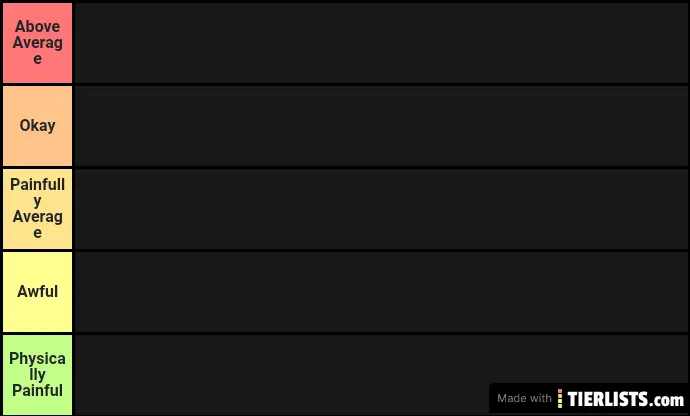This screenshot has width=690, height=416.
Task: Click the divider between Awful and Physically Painful rows
Action: [x=380, y=333]
